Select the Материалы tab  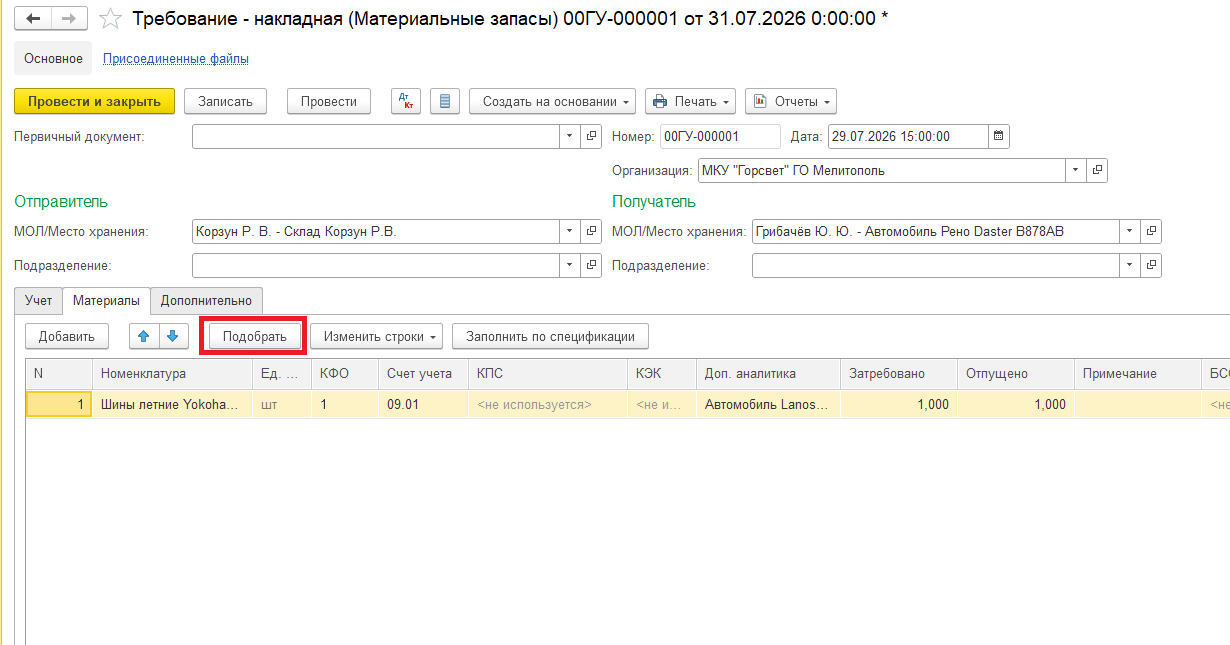pos(106,300)
